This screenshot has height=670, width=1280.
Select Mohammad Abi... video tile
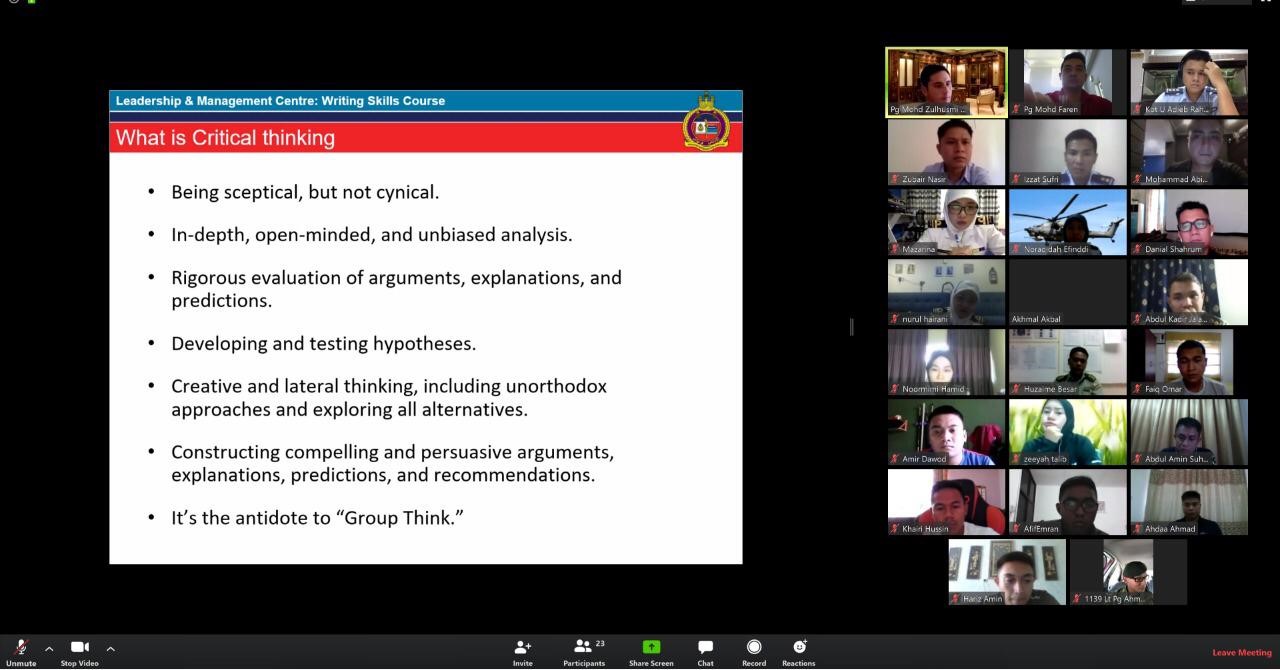tap(1188, 152)
